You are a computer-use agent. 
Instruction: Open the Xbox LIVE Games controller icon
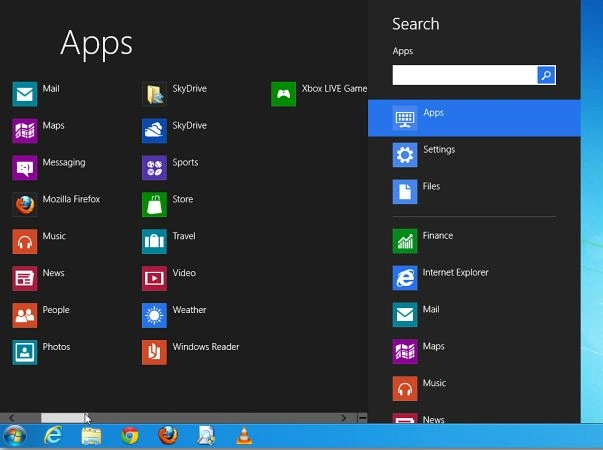(283, 94)
